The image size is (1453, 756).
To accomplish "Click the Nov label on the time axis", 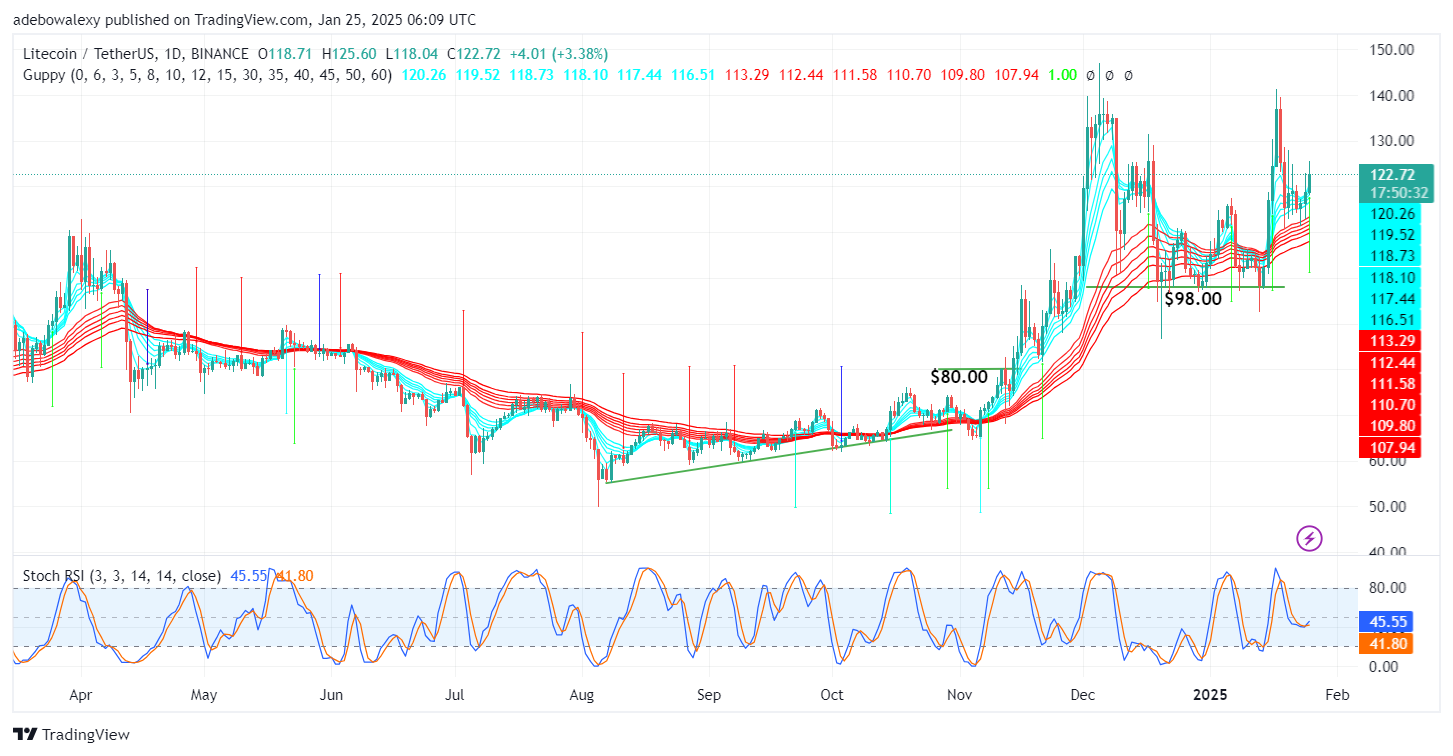I will (x=960, y=694).
